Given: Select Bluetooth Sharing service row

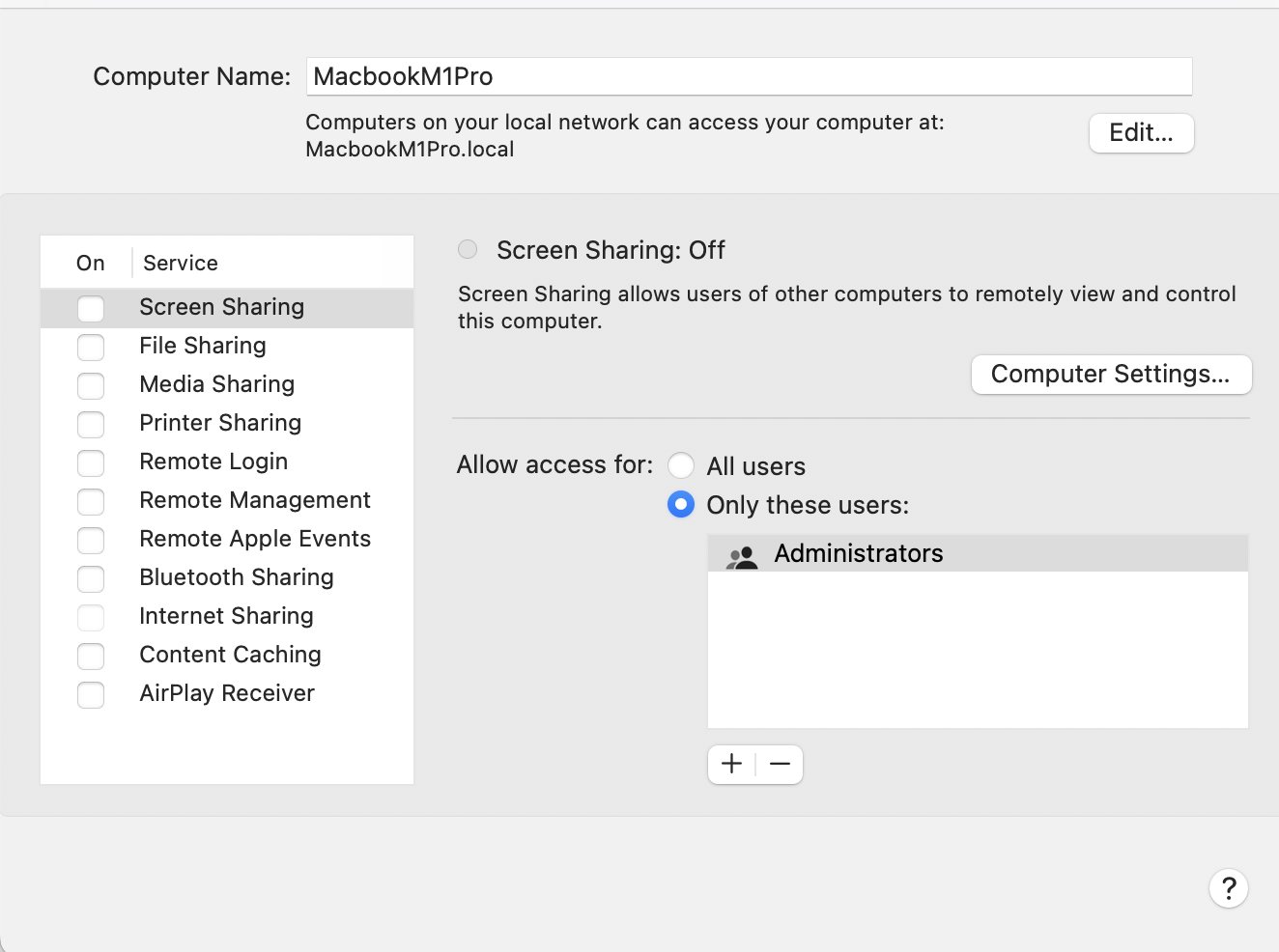Looking at the screenshot, I should [227, 577].
